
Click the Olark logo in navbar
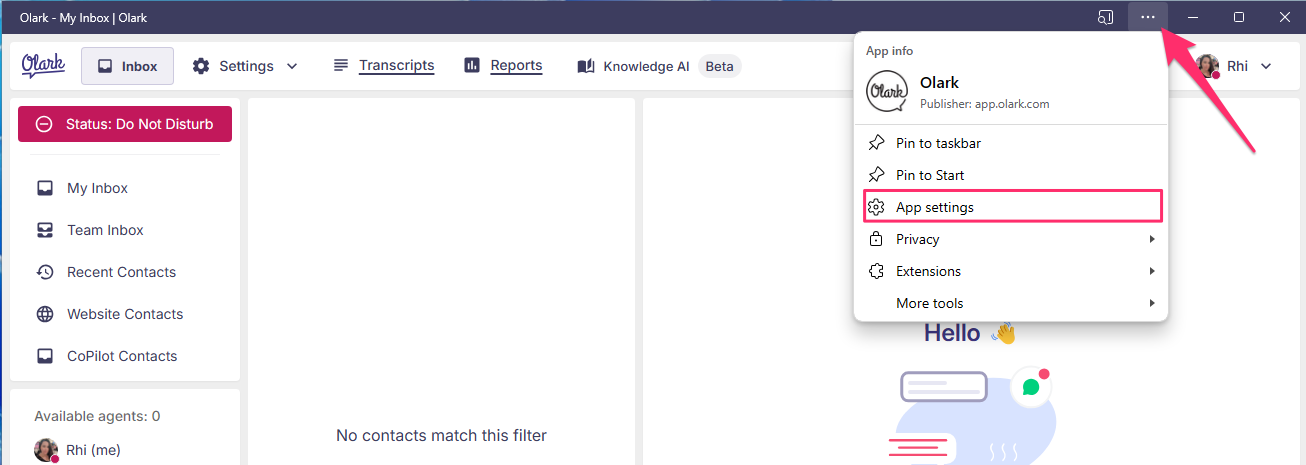[43, 66]
